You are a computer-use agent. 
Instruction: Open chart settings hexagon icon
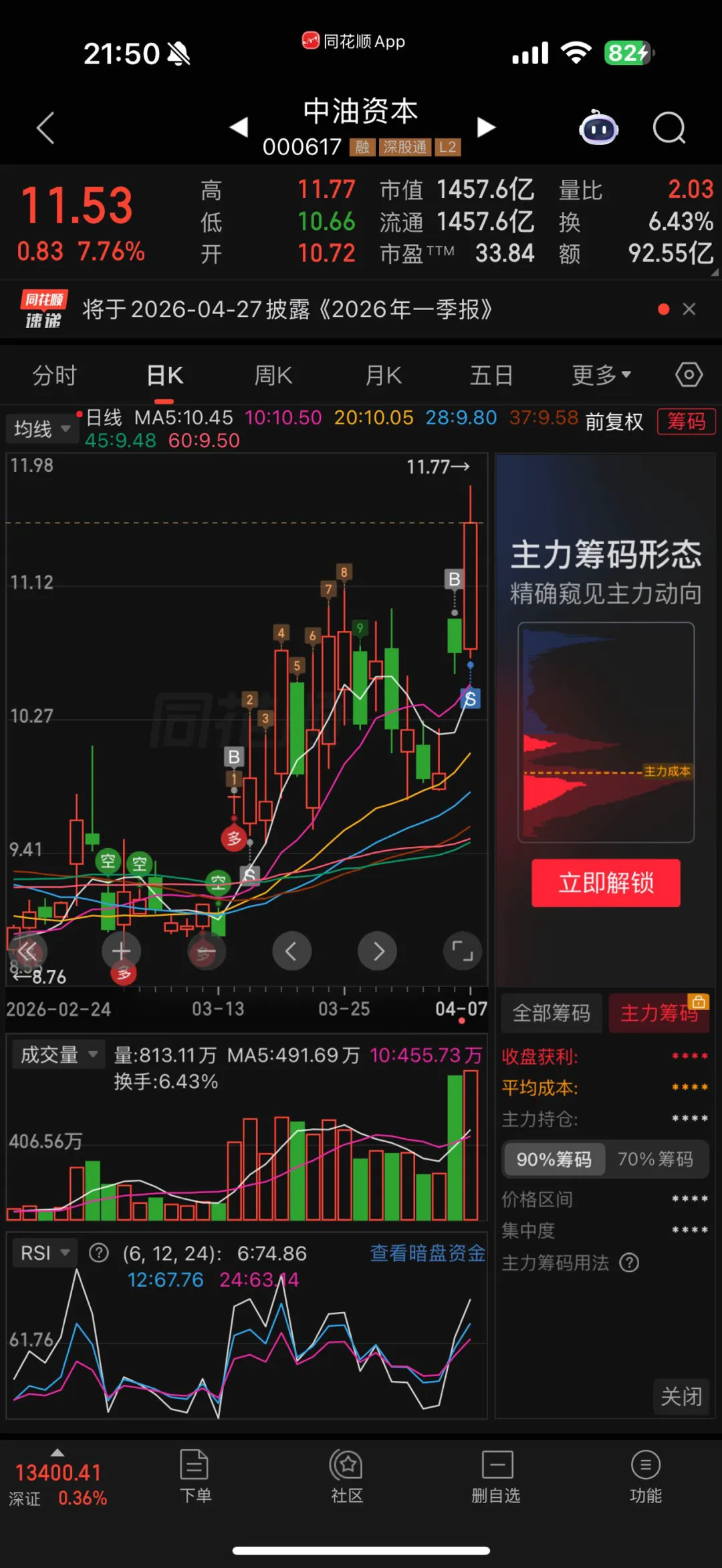click(689, 374)
